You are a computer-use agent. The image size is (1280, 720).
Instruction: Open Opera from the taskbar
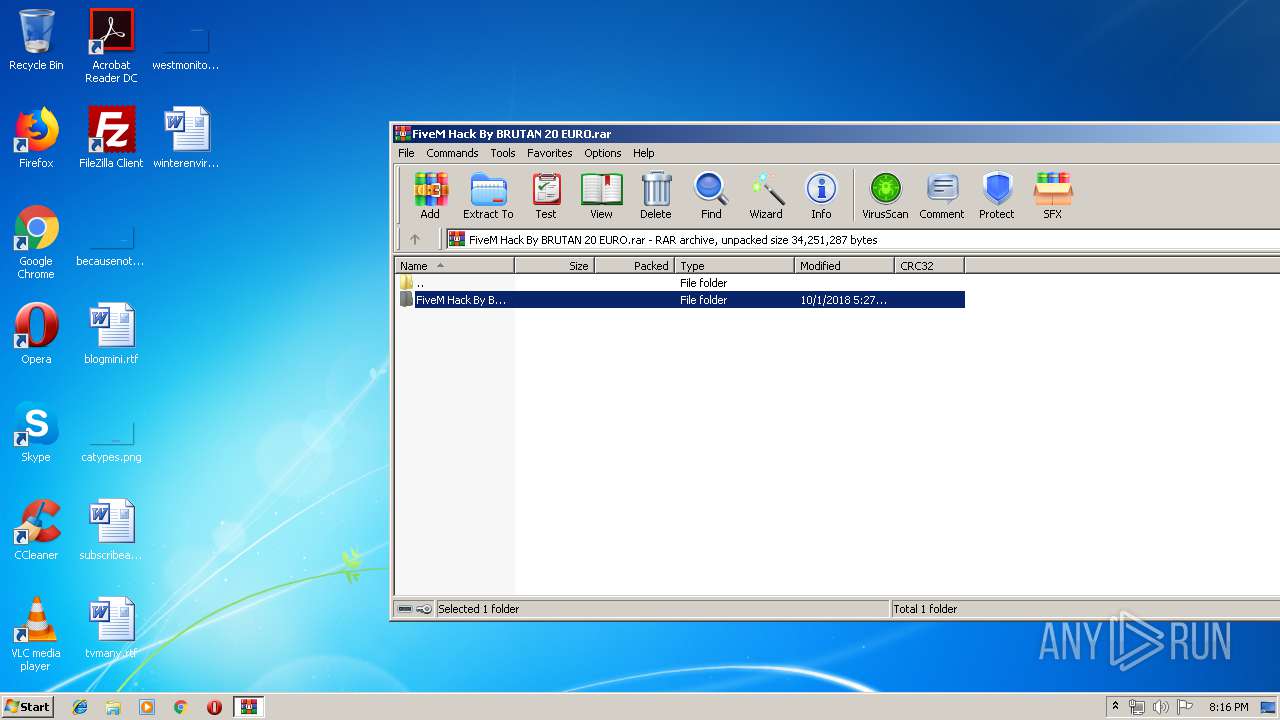pos(214,707)
